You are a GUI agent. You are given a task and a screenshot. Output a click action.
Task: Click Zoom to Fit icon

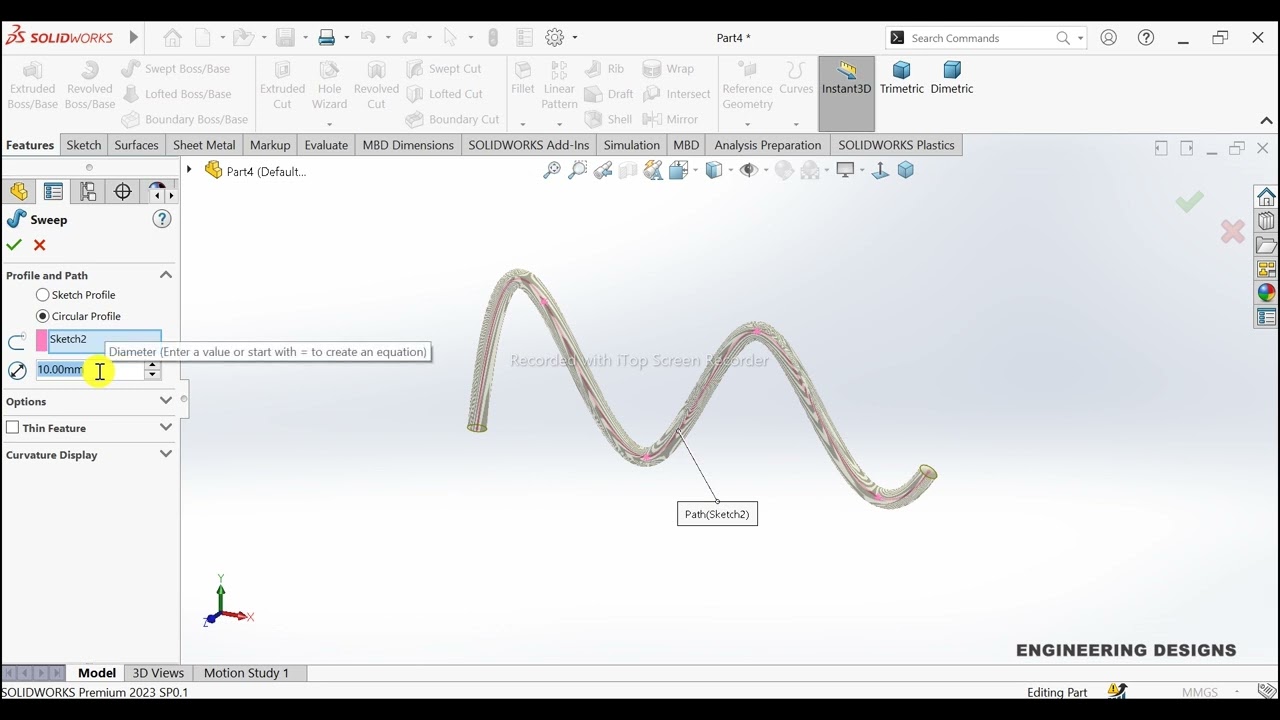click(x=551, y=170)
